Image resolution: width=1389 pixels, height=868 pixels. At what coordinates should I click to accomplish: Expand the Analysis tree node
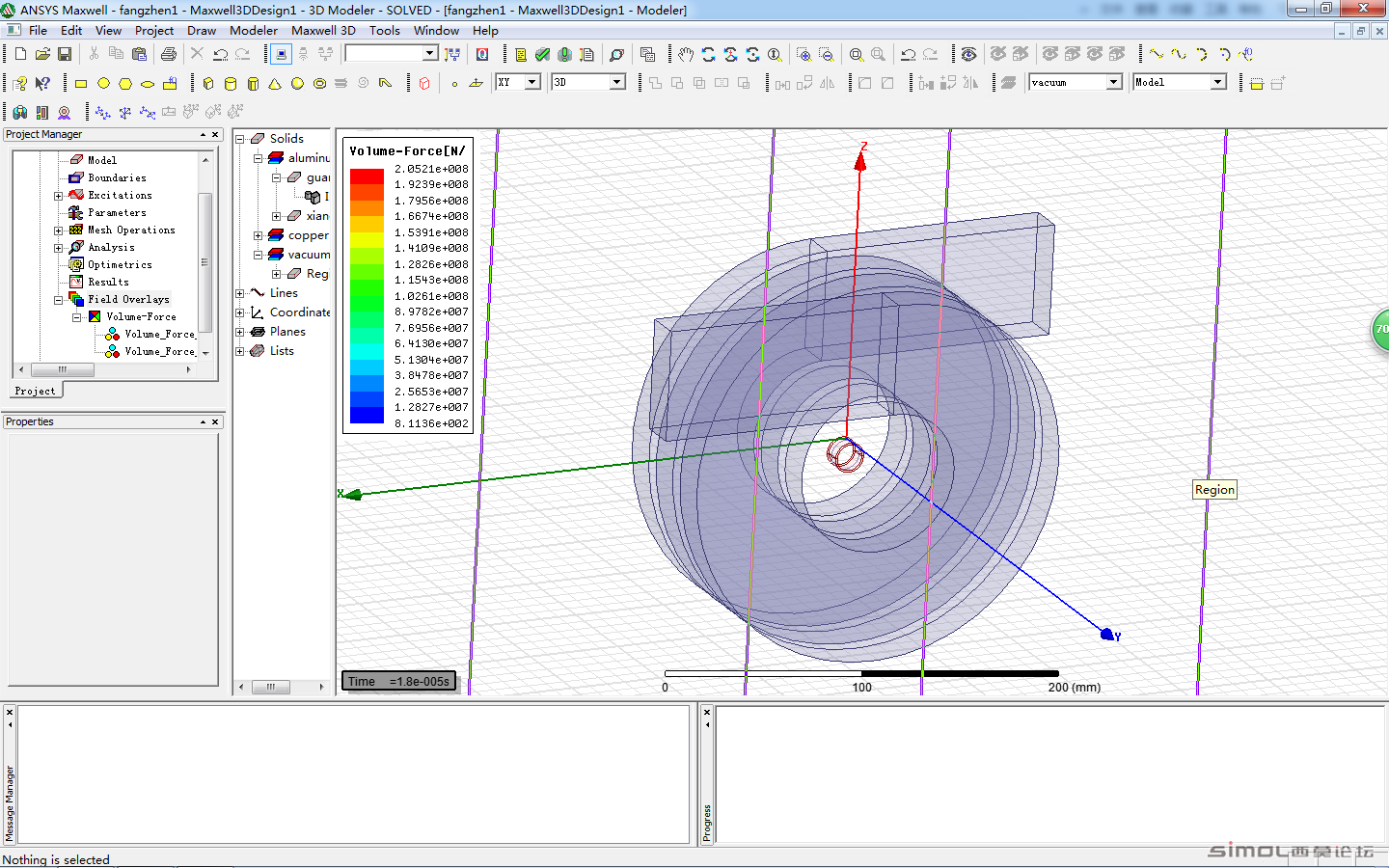point(58,248)
